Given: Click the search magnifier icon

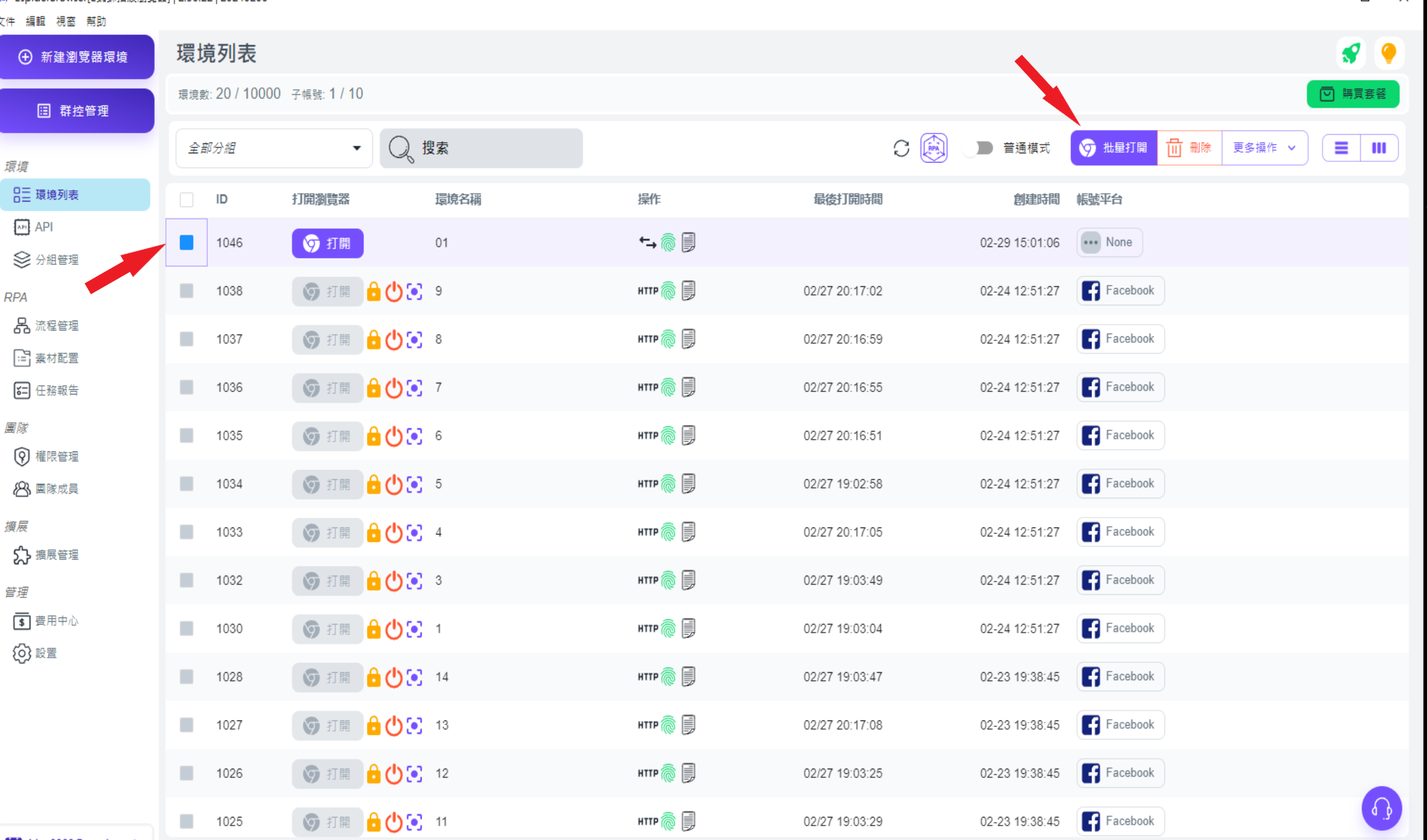Looking at the screenshot, I should coord(401,149).
